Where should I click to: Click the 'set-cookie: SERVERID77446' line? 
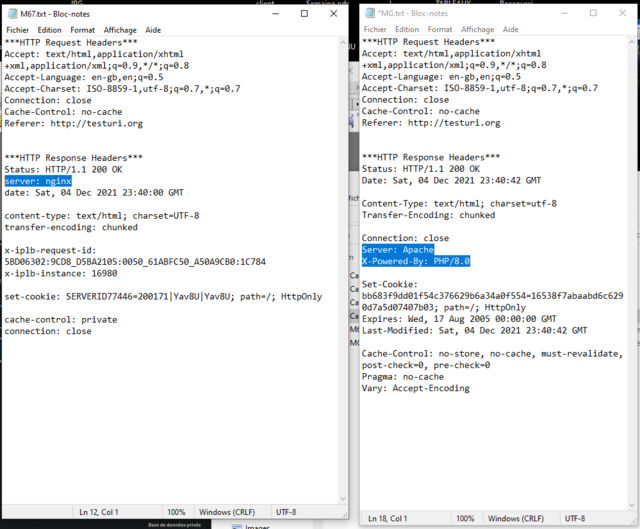coord(163,296)
